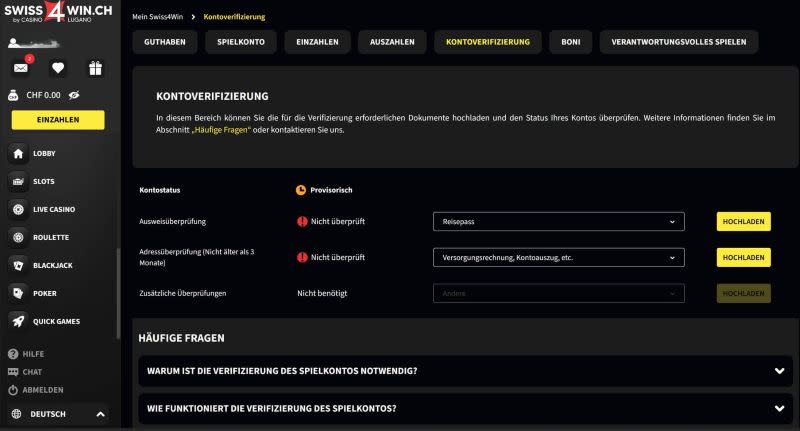
Task: Upload document for Ausweisüberprüfung via Hochladen
Action: coord(743,221)
